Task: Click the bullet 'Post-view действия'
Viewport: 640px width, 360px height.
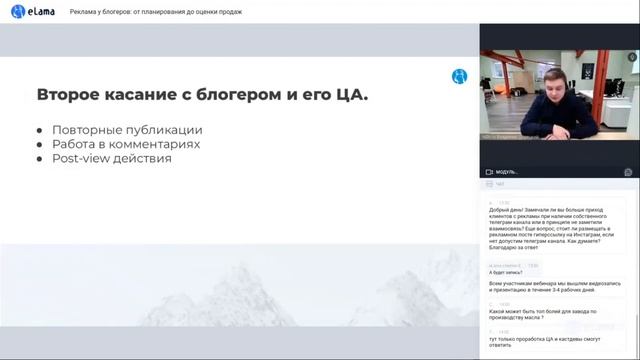Action: [112, 158]
